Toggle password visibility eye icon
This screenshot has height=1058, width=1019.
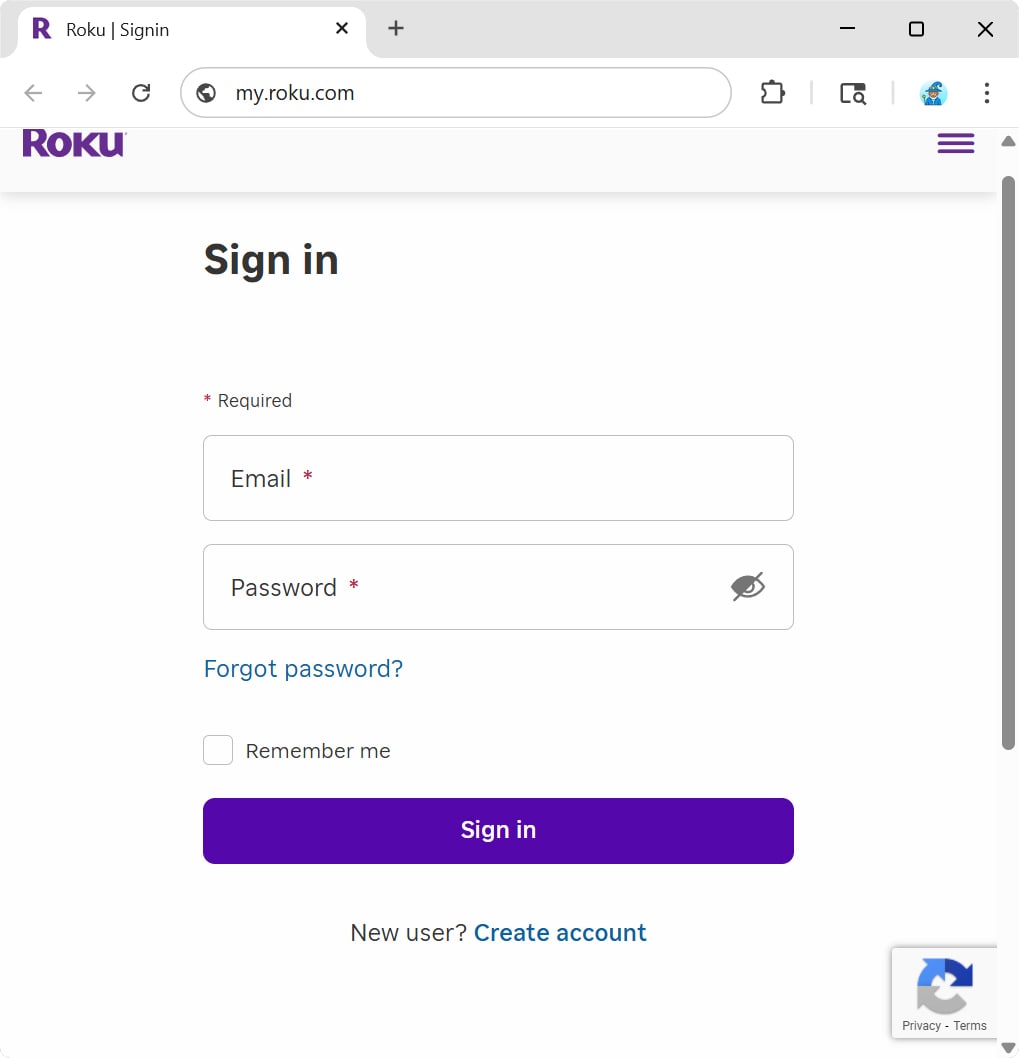(x=747, y=587)
